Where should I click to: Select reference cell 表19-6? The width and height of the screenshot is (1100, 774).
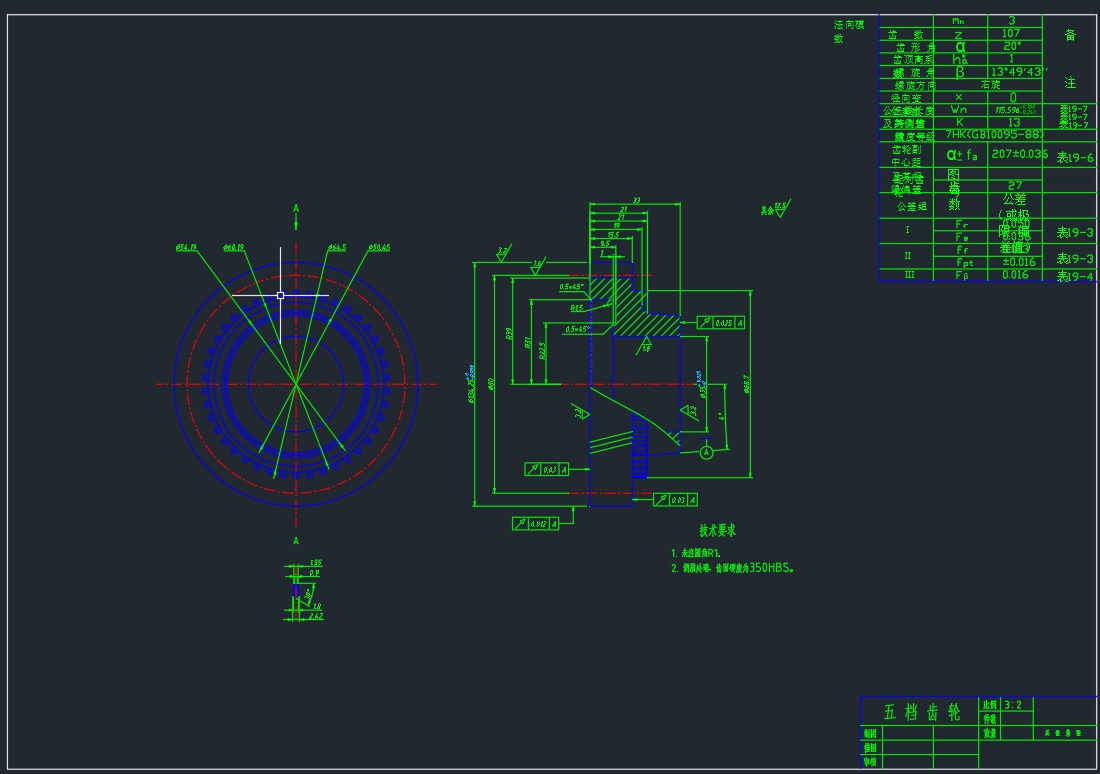click(x=1075, y=157)
